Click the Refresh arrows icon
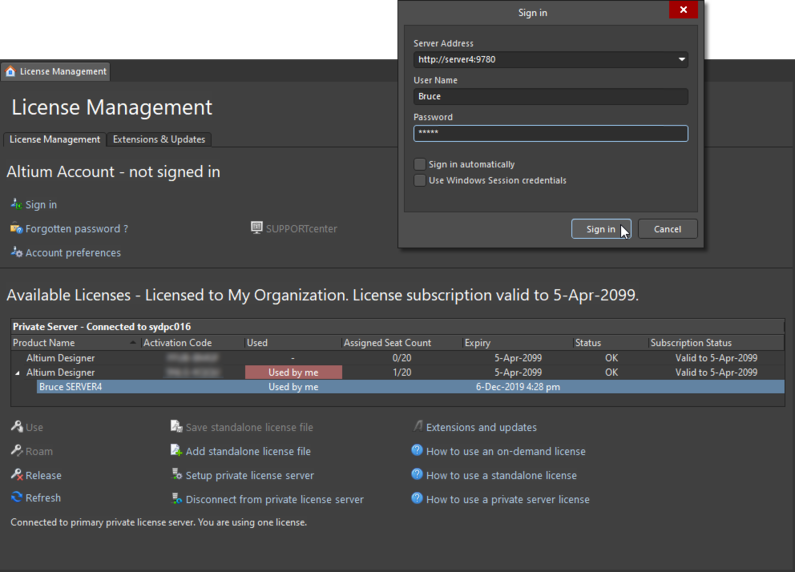The height and width of the screenshot is (572, 795). 16,497
